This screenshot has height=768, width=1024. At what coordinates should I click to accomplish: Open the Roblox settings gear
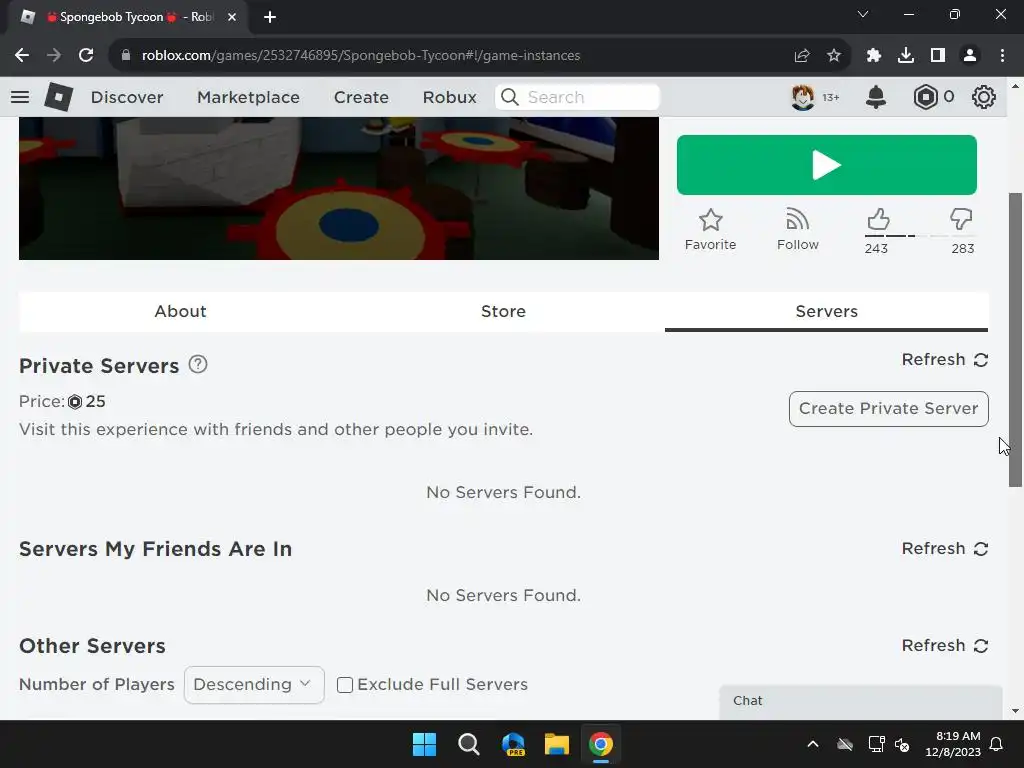984,97
